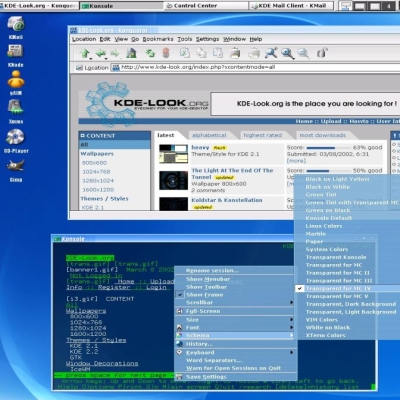Choose Rename session... from the context menu

point(212,270)
